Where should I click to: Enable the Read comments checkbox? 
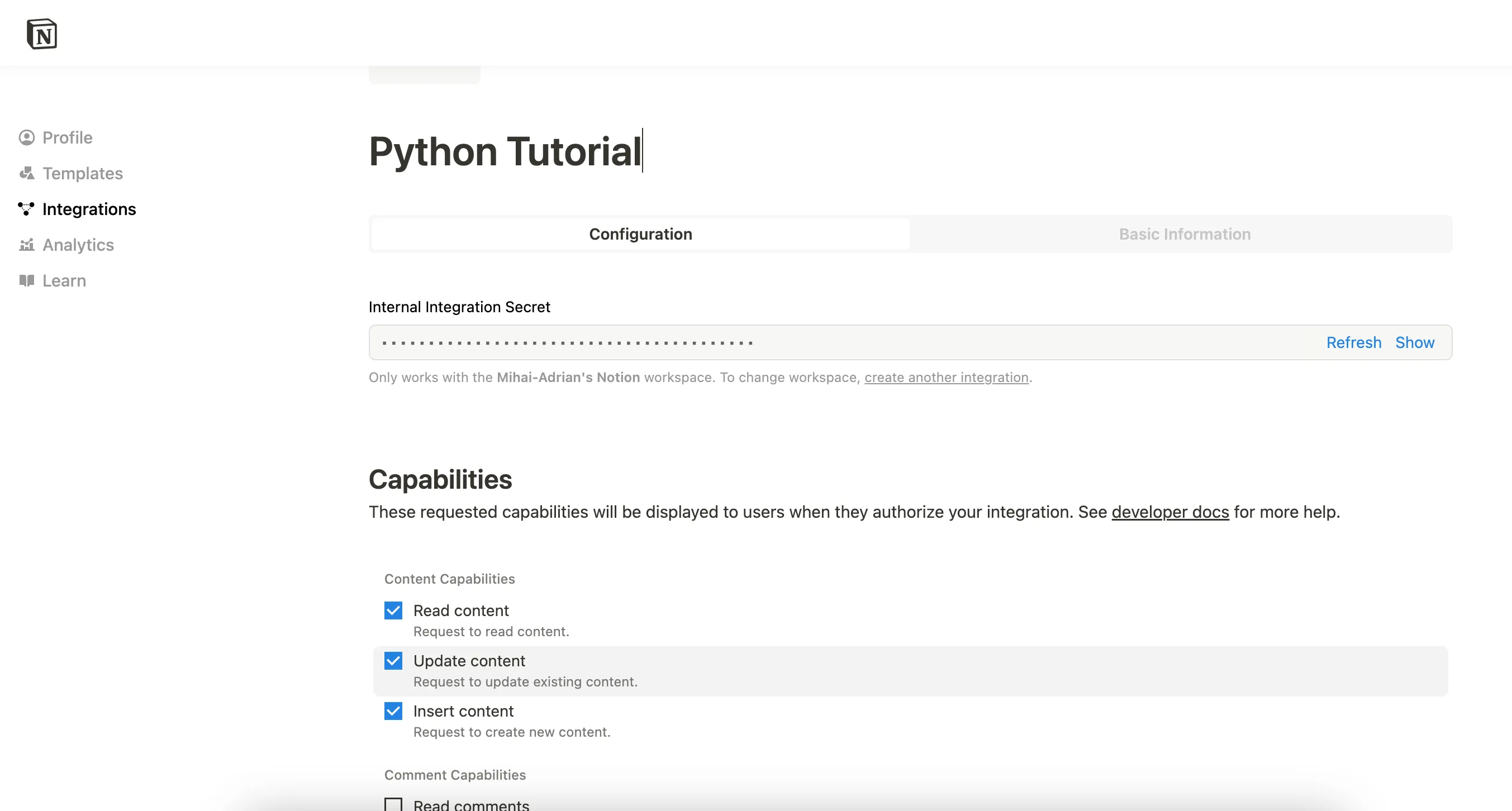click(x=393, y=804)
